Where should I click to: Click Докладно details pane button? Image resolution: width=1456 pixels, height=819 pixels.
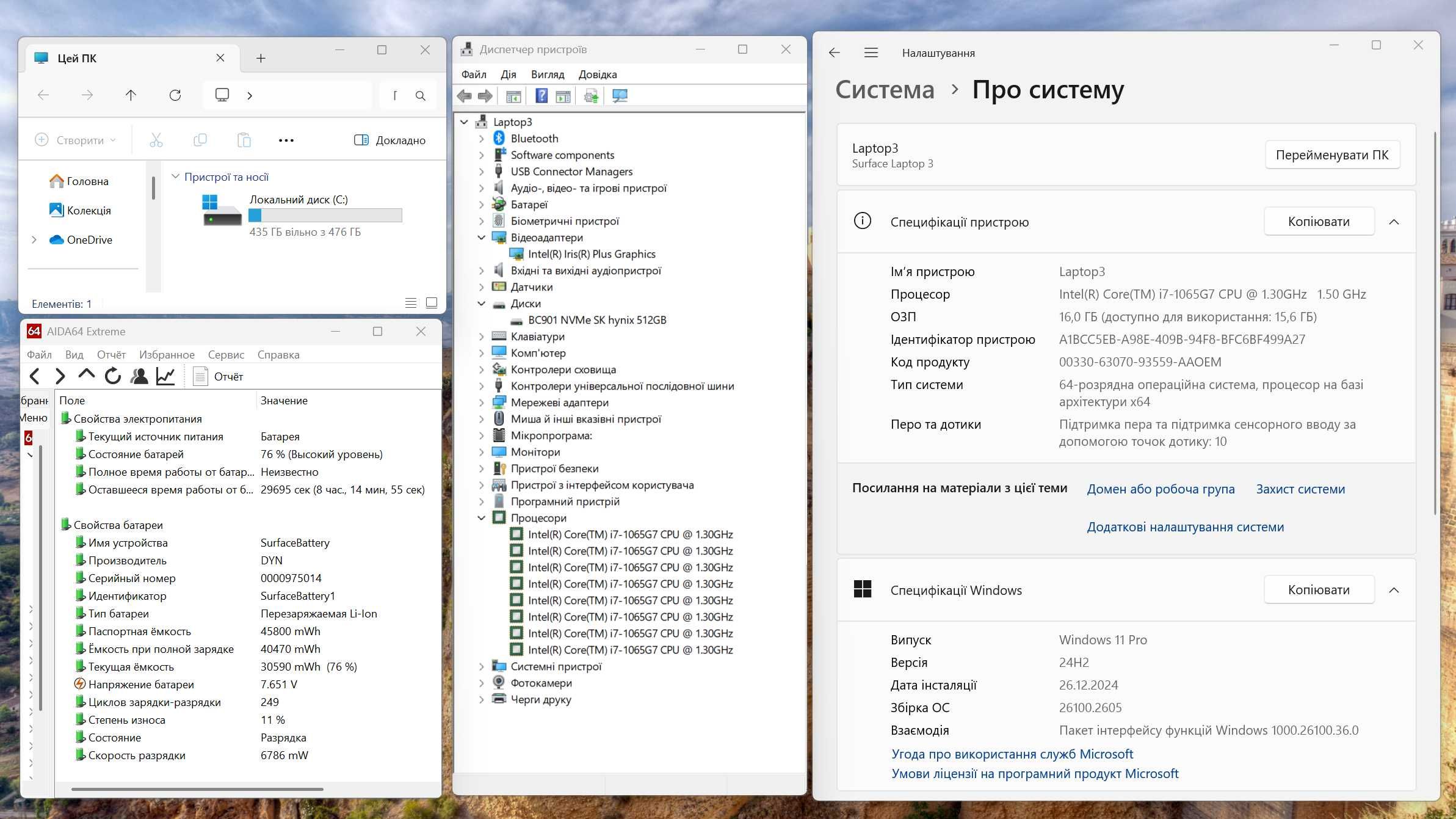coord(390,140)
